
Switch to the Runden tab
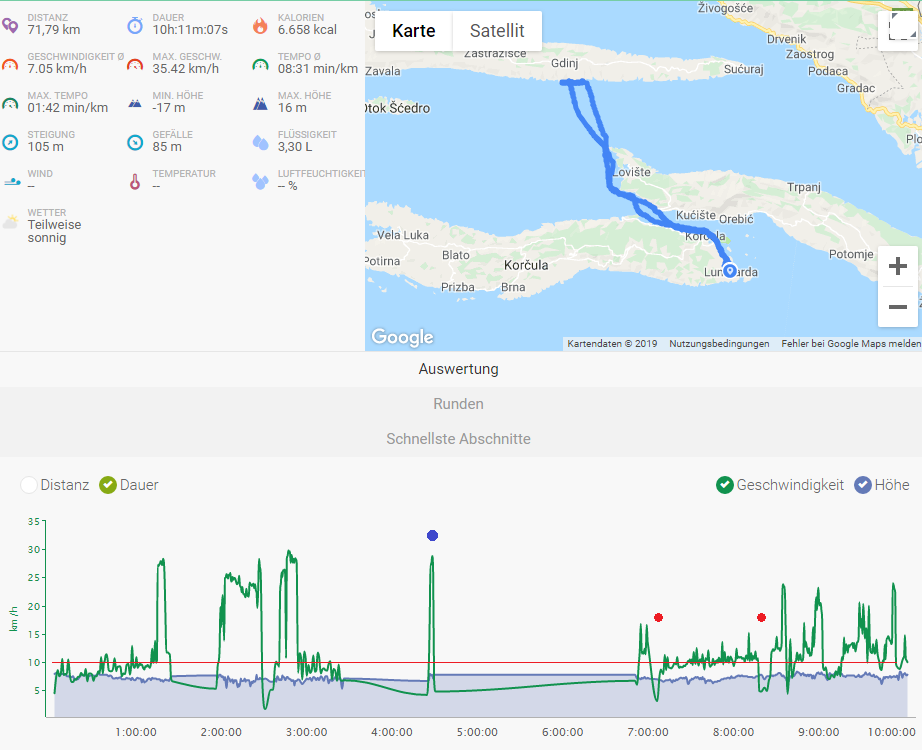pyautogui.click(x=459, y=403)
